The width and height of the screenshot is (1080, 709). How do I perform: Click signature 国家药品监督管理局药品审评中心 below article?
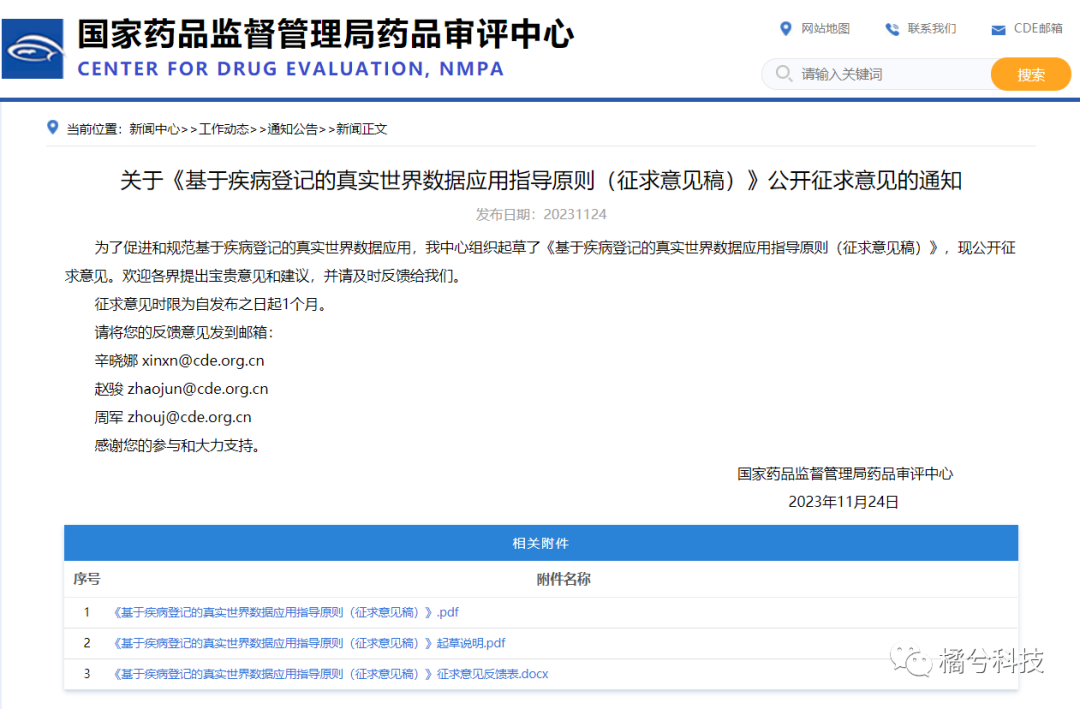(x=845, y=473)
